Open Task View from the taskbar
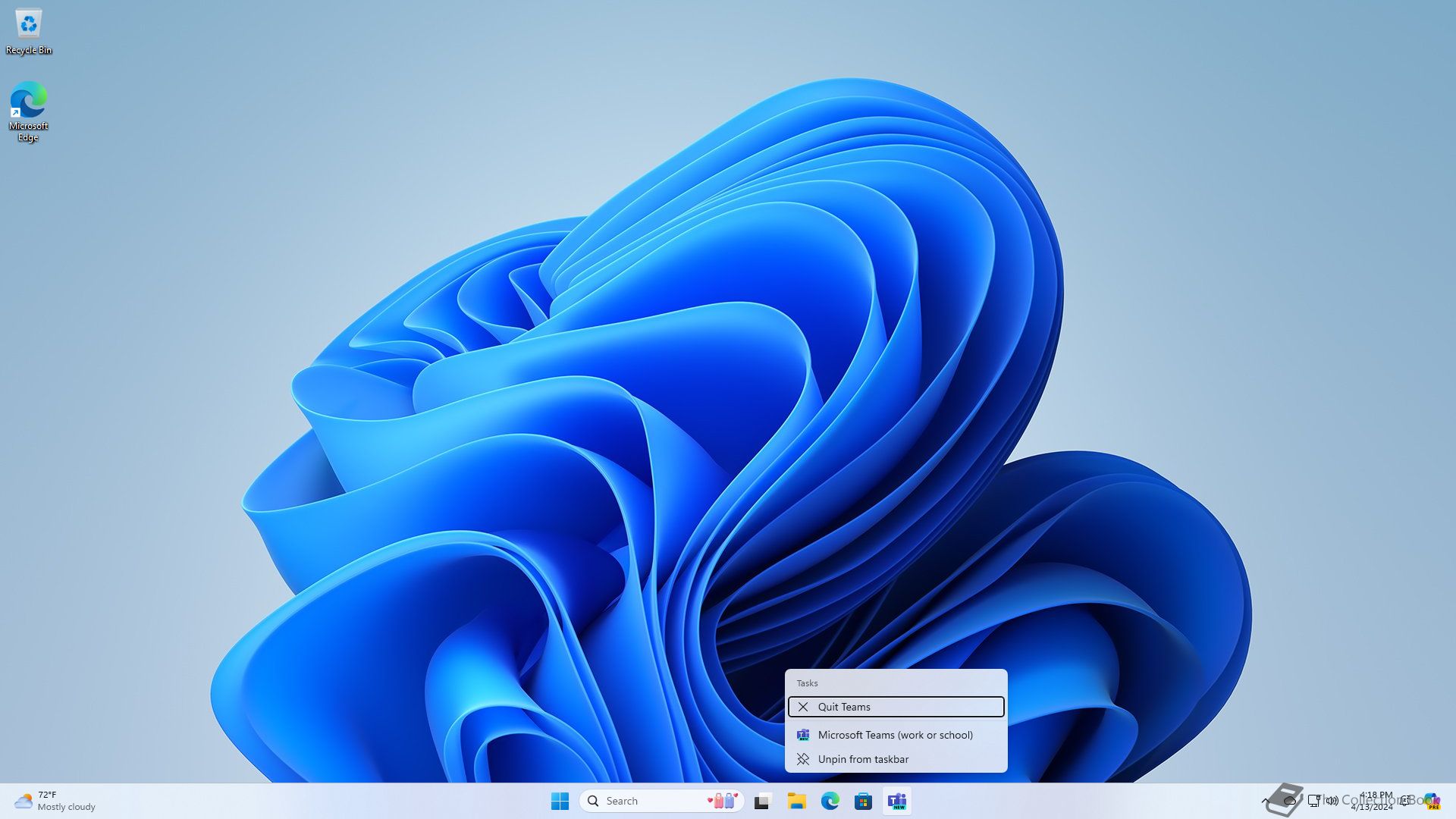This screenshot has height=819, width=1456. pos(763,801)
